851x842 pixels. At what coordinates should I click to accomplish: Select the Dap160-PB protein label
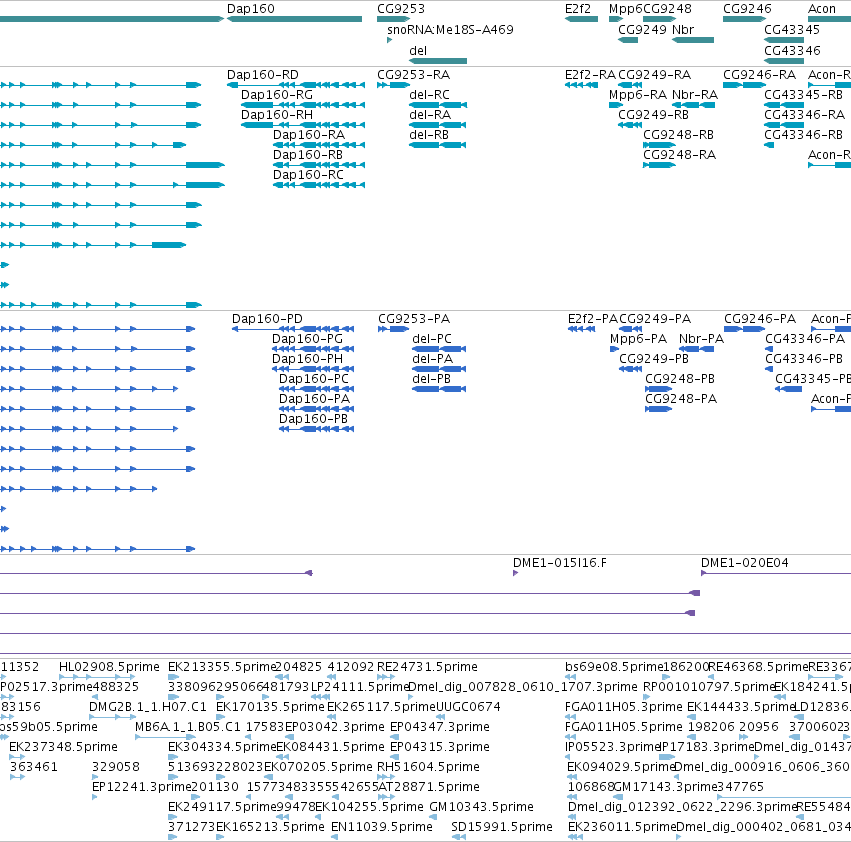click(x=313, y=419)
